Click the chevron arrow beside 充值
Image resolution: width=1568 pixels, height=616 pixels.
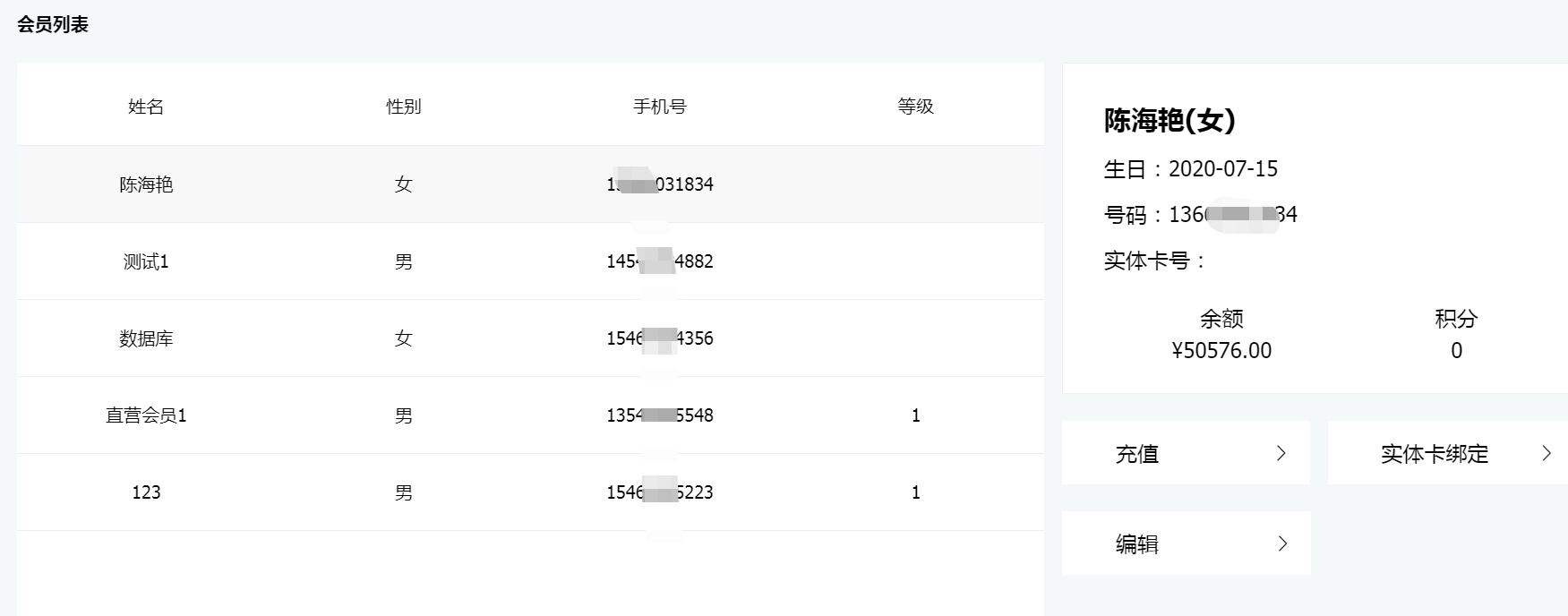[x=1281, y=453]
